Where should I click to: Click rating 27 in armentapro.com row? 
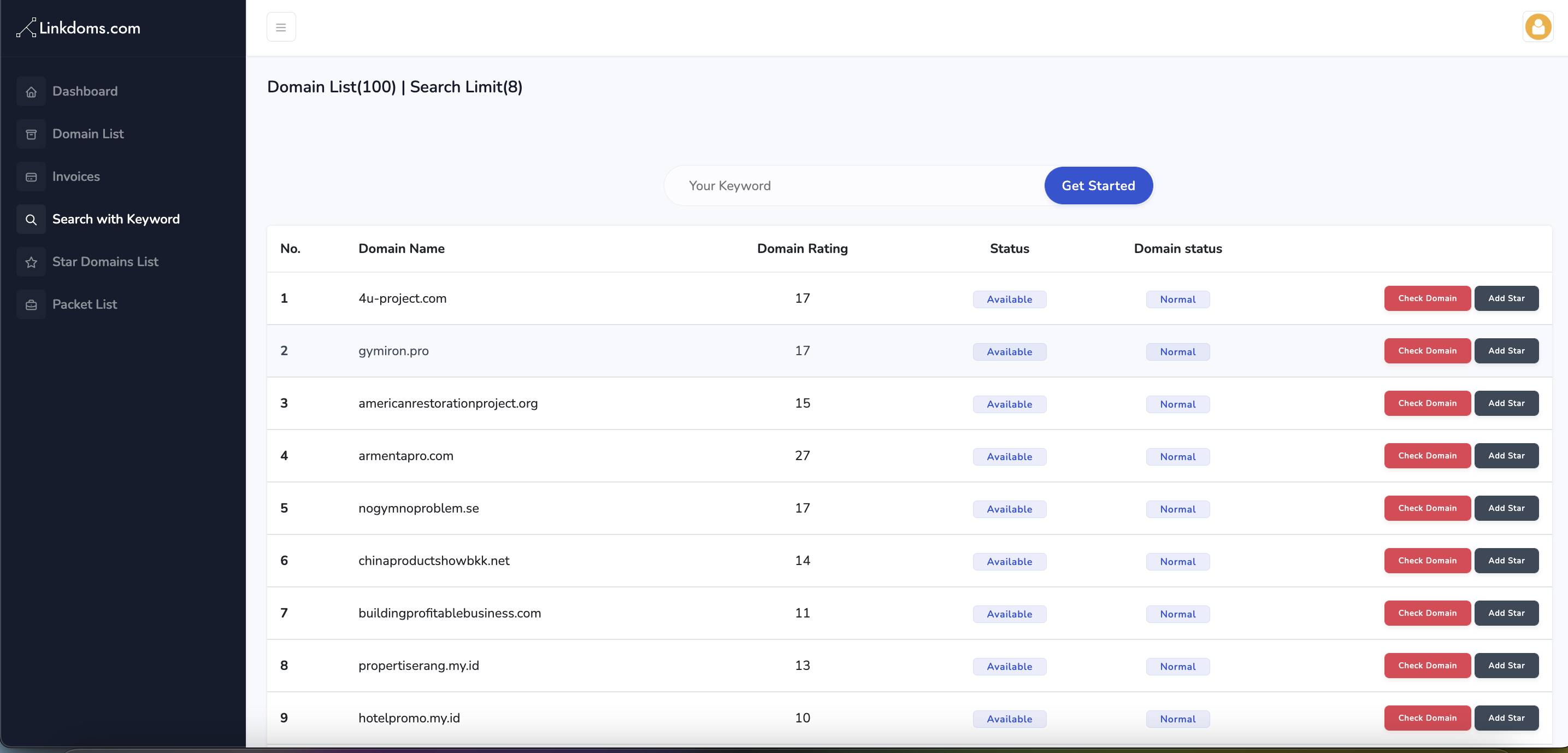(x=802, y=455)
